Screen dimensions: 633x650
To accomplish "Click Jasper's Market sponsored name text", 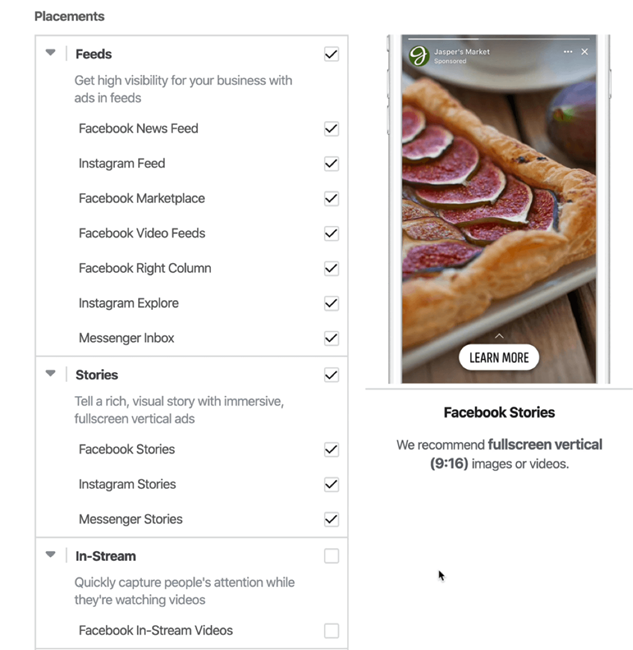I will (x=462, y=52).
